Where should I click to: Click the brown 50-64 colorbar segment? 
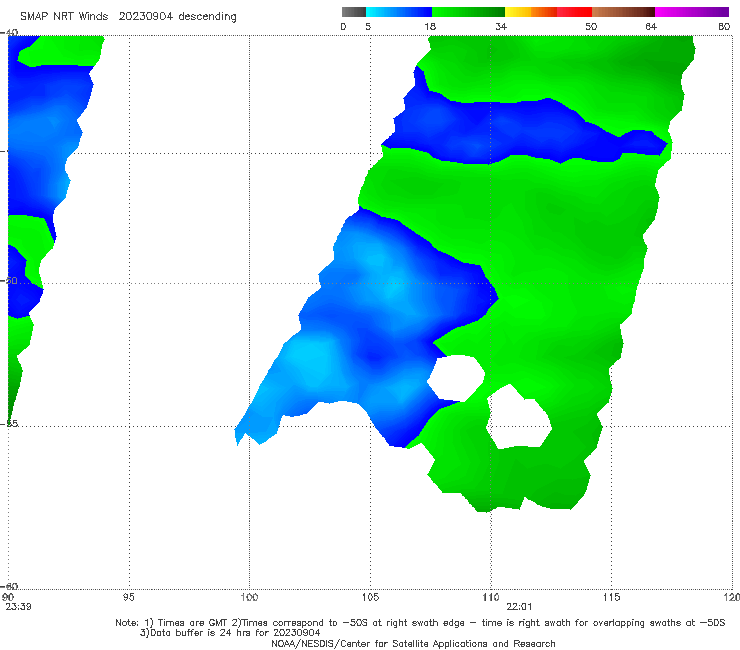coord(623,12)
